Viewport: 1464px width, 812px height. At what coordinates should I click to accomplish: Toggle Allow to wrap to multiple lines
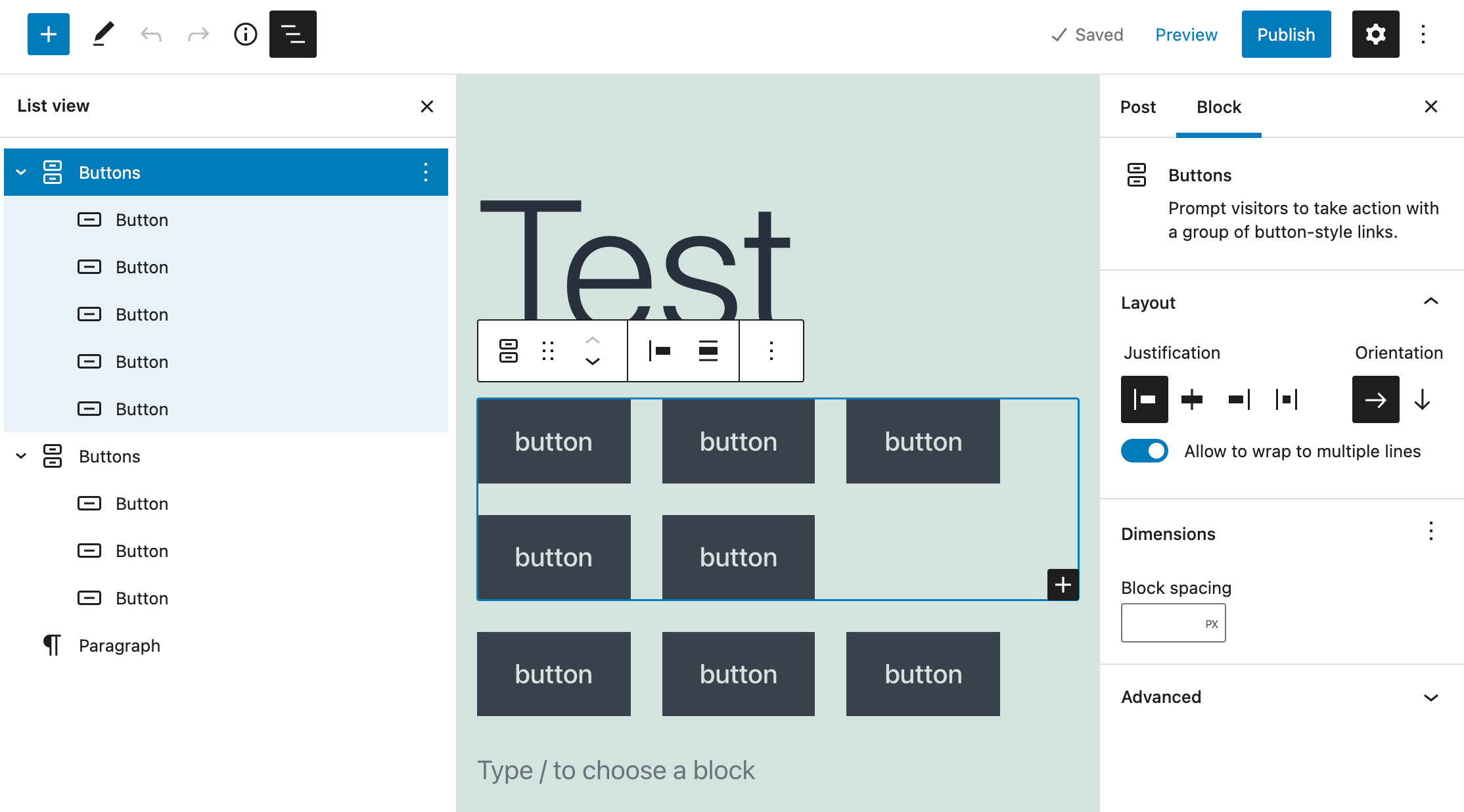(1145, 451)
